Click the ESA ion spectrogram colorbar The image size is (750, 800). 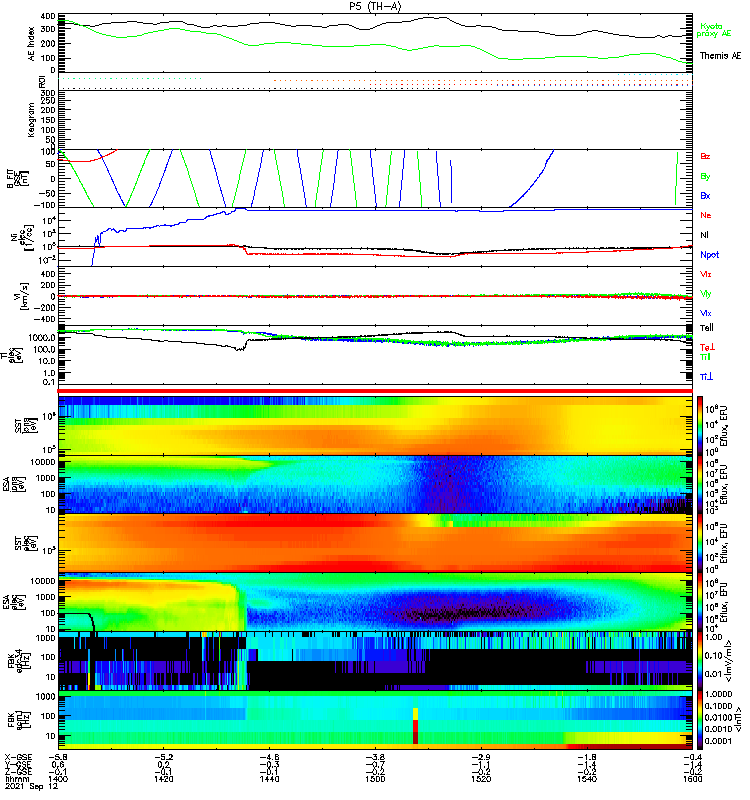[700, 485]
